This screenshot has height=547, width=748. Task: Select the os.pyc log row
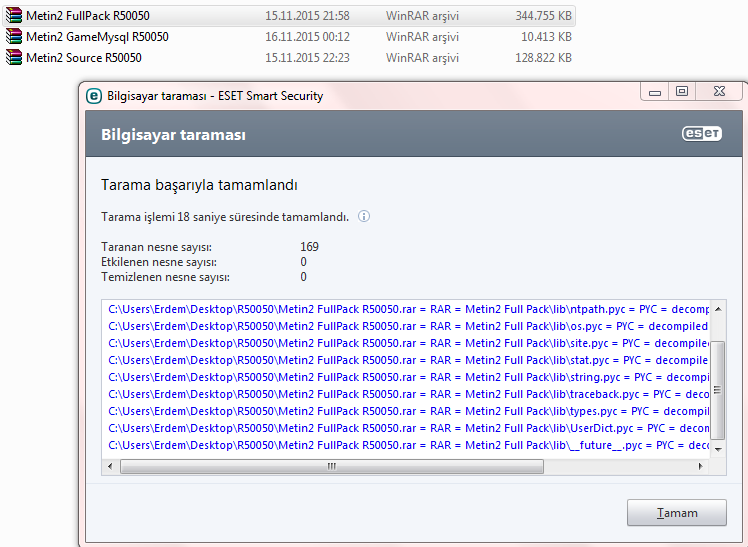coord(408,326)
